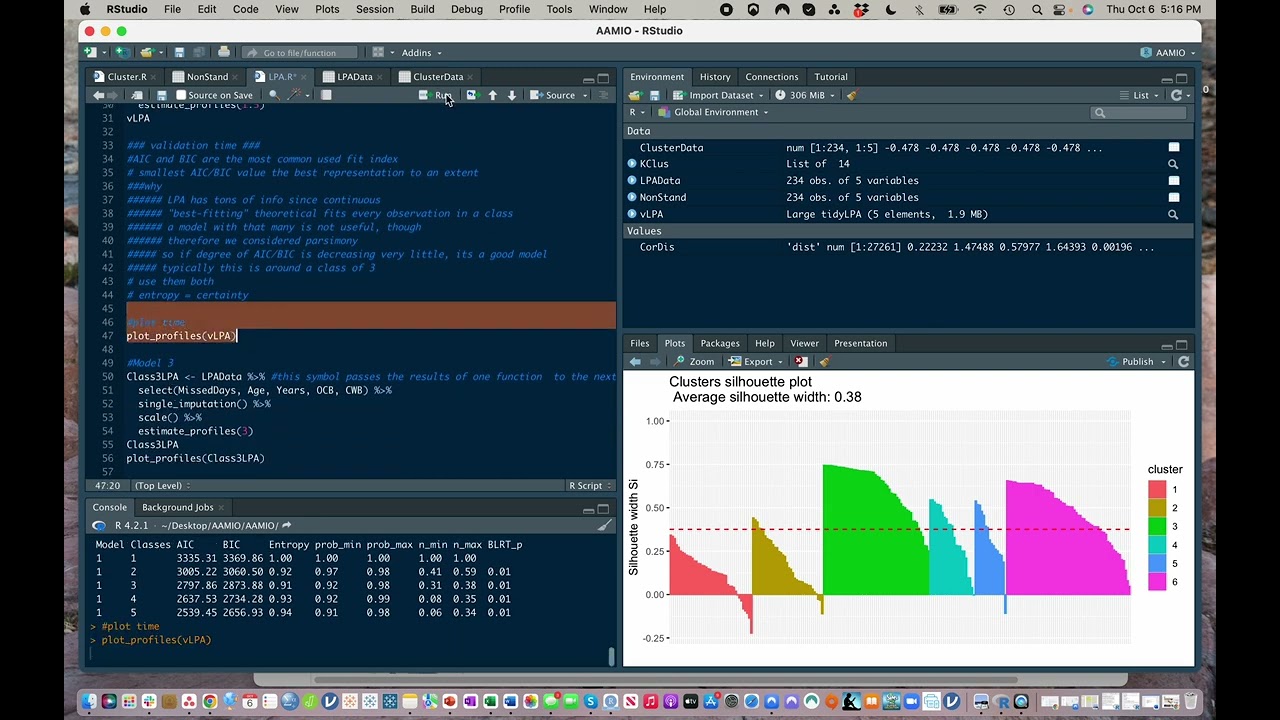Open the Addins dropdown
1280x720 pixels.
coord(421,52)
